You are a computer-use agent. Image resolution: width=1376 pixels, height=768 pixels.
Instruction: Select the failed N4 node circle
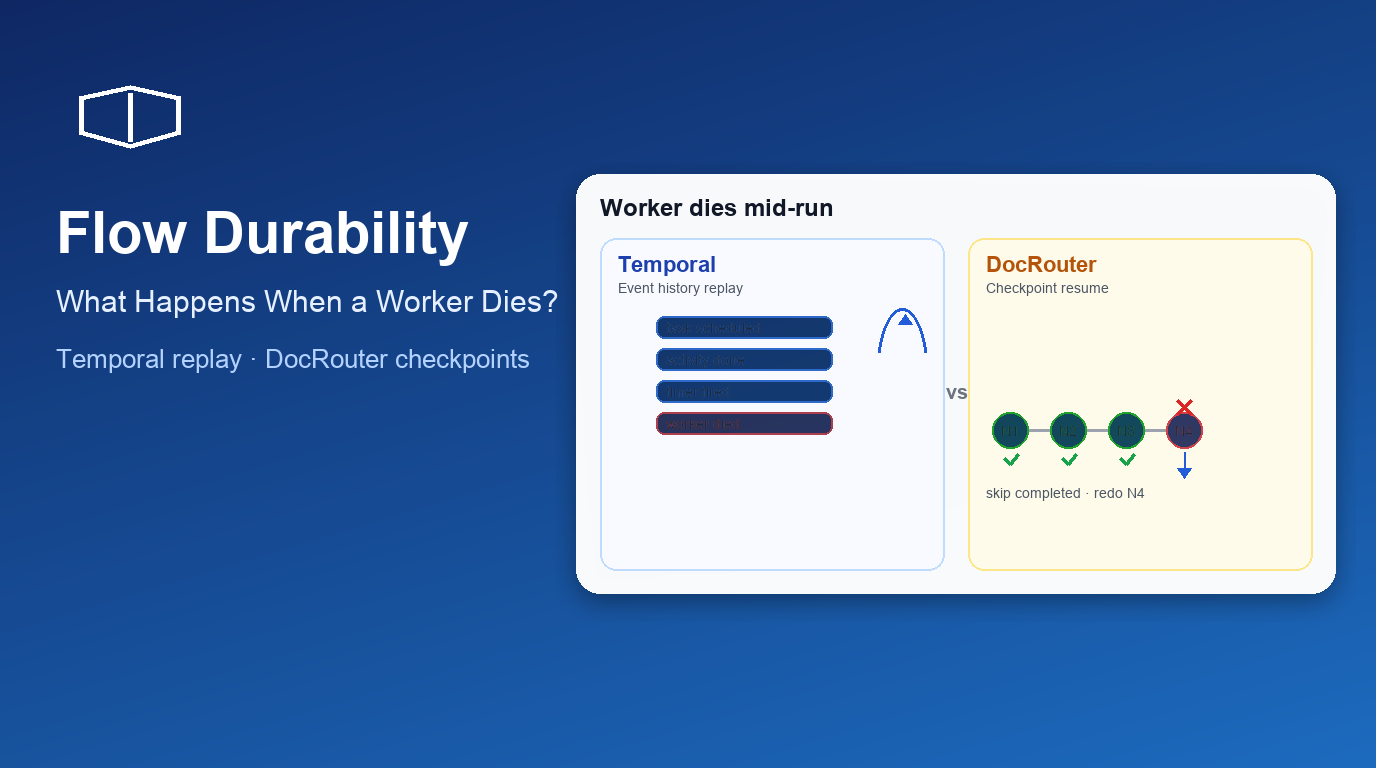[x=1184, y=430]
